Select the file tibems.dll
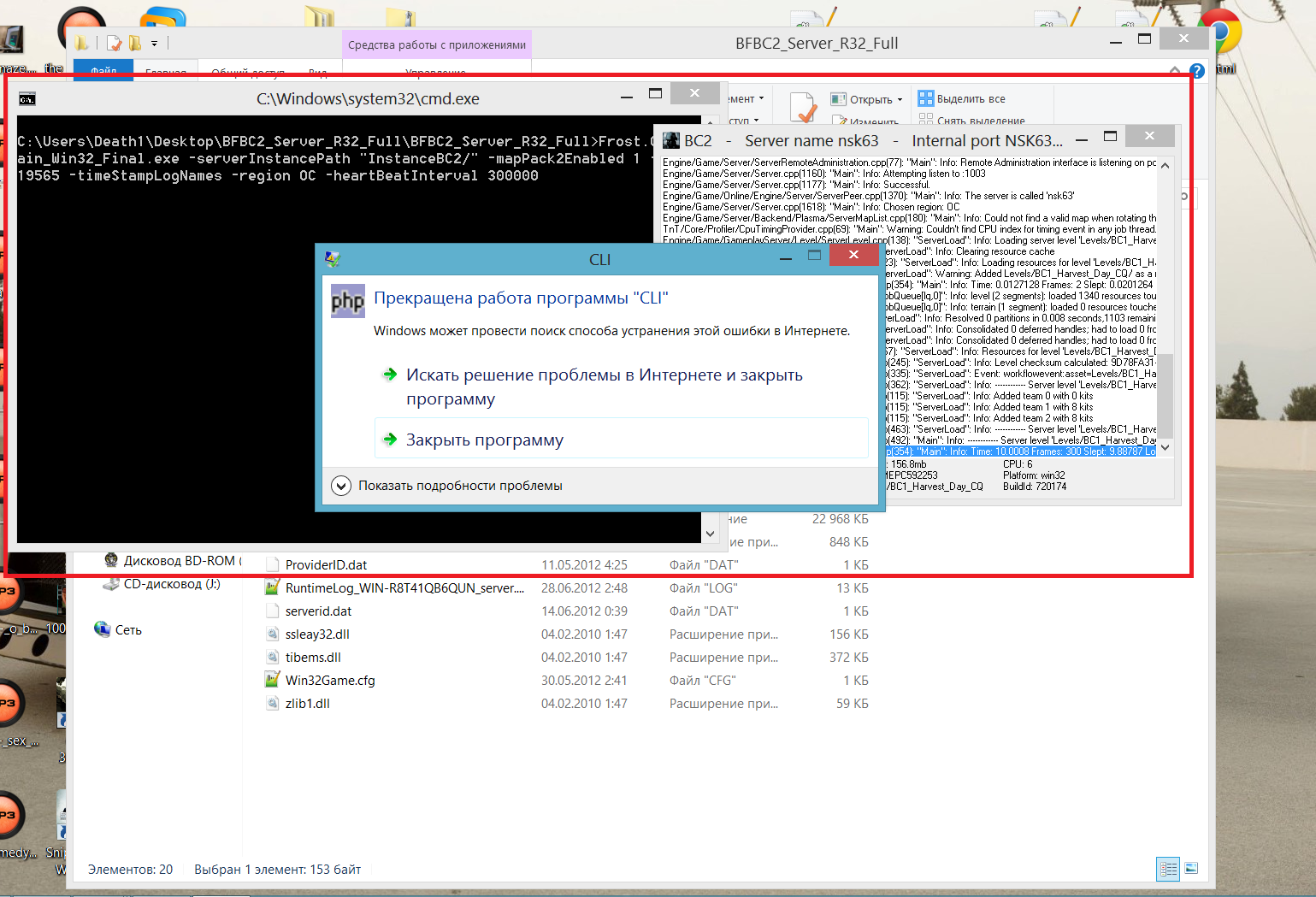This screenshot has width=1316, height=897. click(x=313, y=657)
